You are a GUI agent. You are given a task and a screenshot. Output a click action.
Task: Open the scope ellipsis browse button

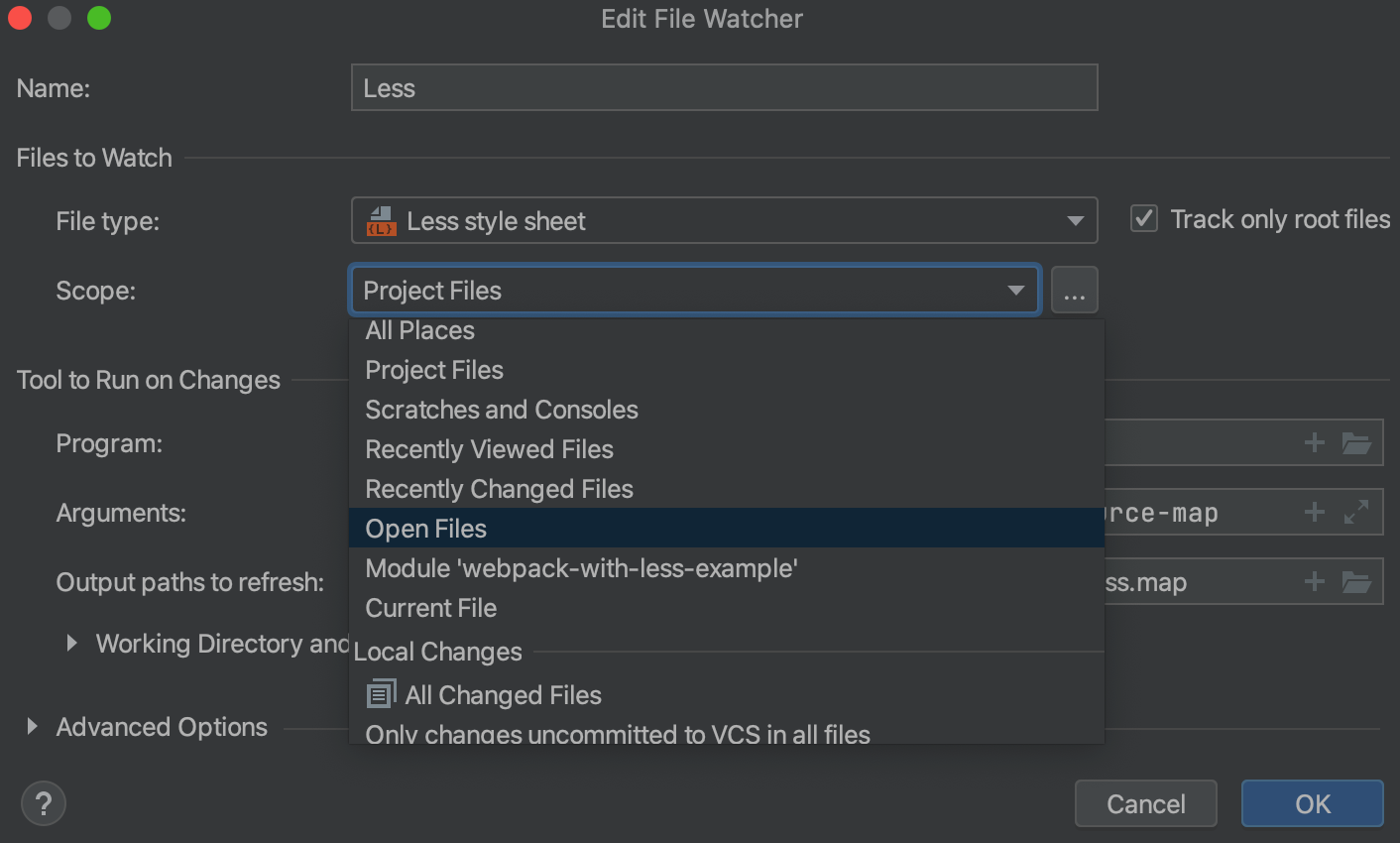1075,290
